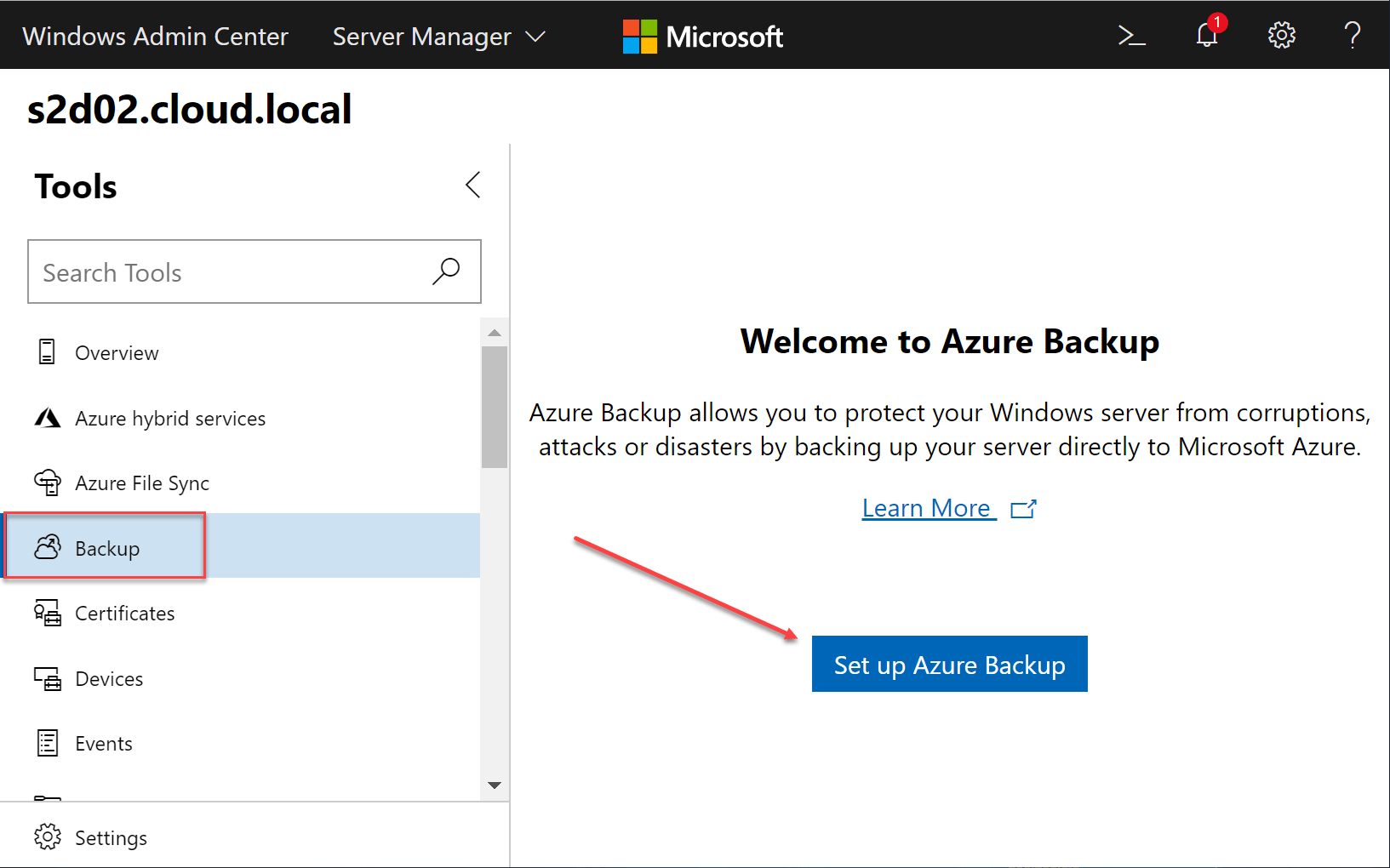Viewport: 1390px width, 868px height.
Task: Select the Backup tool
Action: pyautogui.click(x=240, y=545)
